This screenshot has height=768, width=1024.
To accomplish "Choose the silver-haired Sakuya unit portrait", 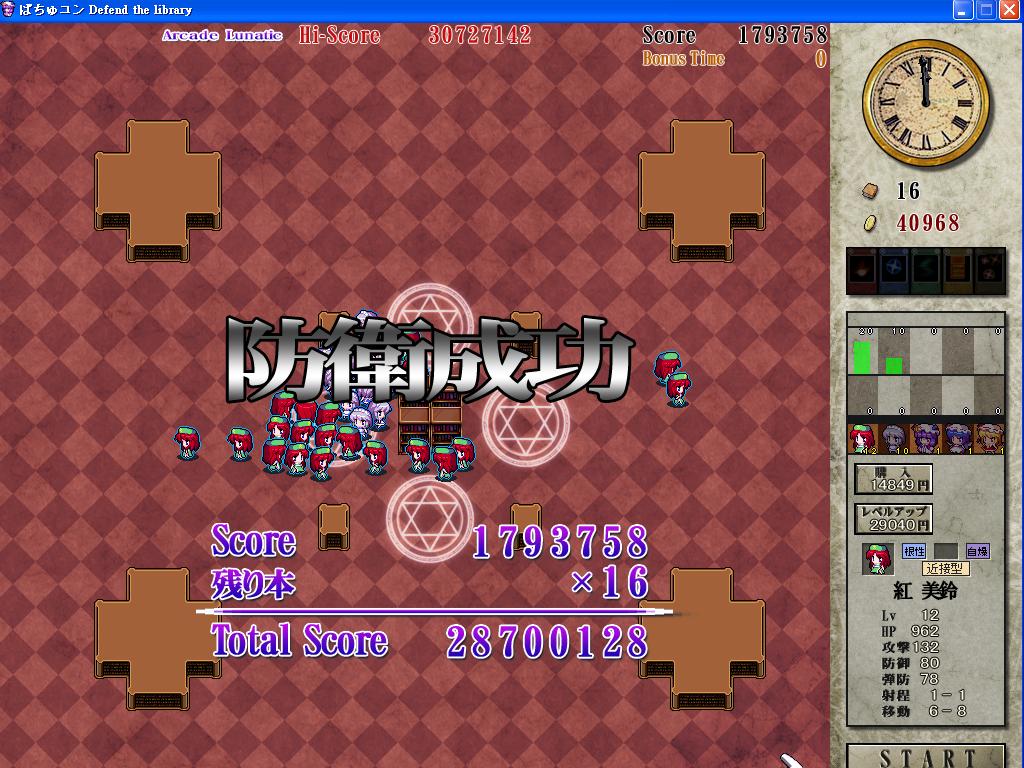I will 893,438.
